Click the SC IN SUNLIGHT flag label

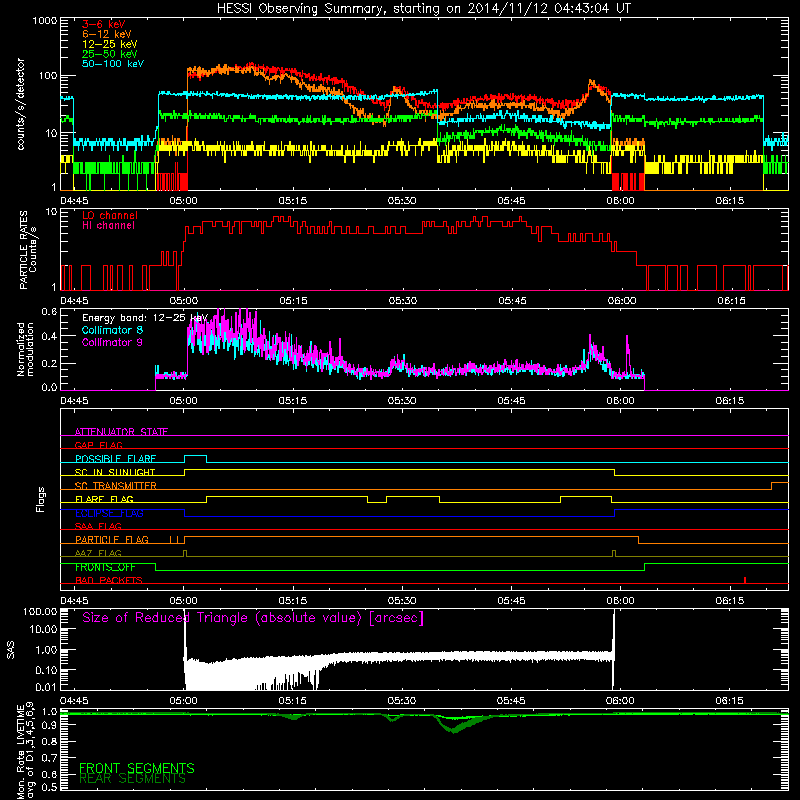tap(115, 472)
